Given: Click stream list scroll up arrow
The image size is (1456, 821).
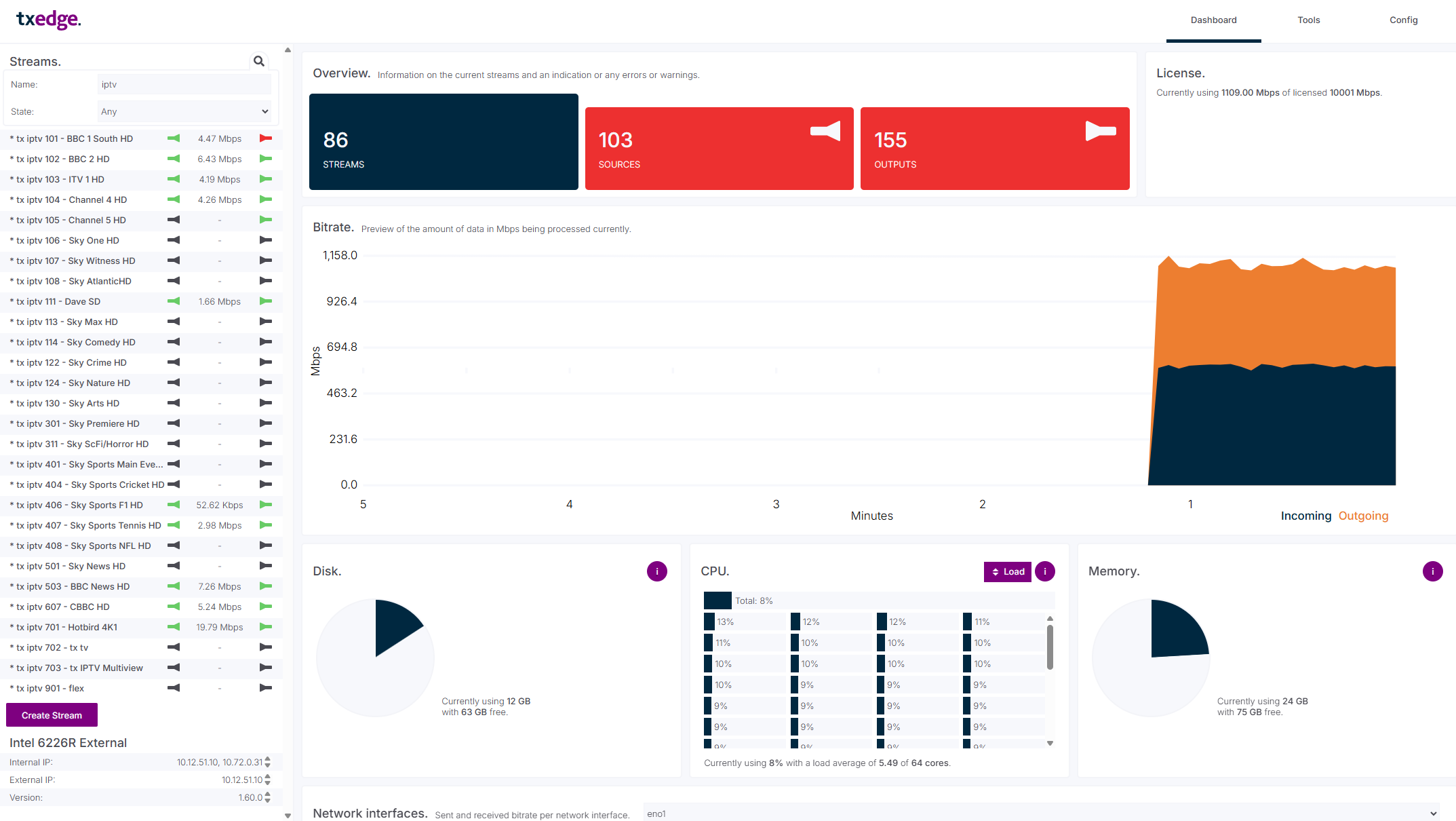Looking at the screenshot, I should [288, 50].
